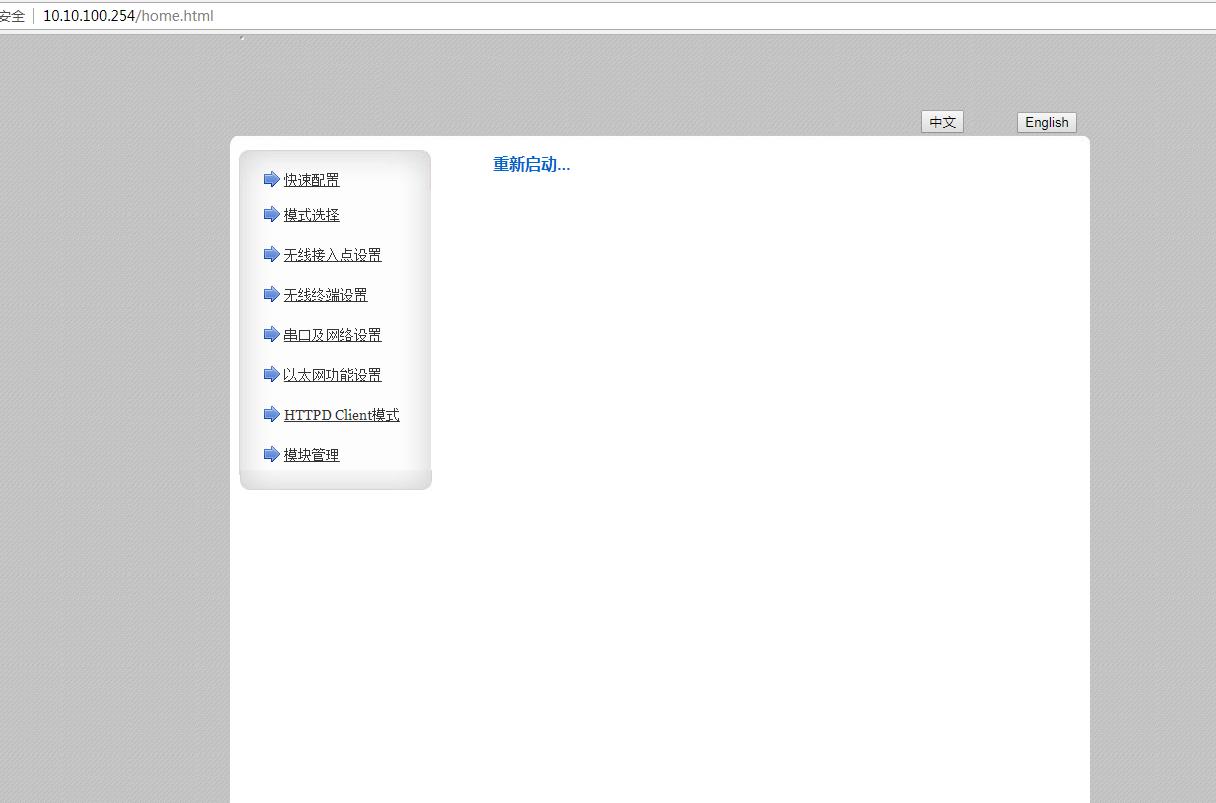The height and width of the screenshot is (803, 1216).
Task: Click the 重新启动... heading text
Action: (x=531, y=165)
